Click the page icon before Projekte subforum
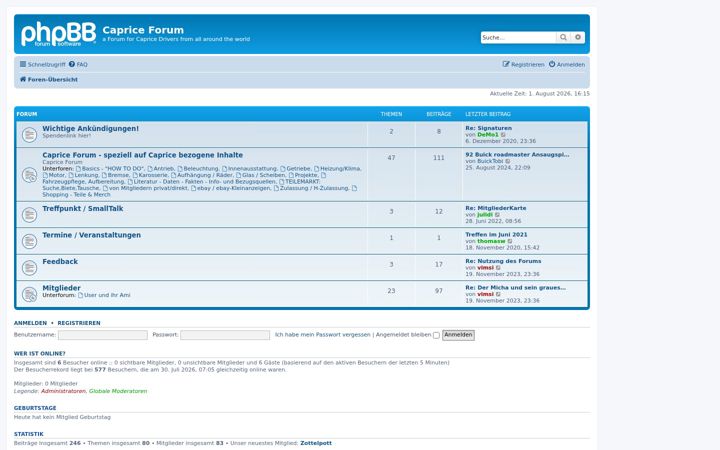 point(291,175)
